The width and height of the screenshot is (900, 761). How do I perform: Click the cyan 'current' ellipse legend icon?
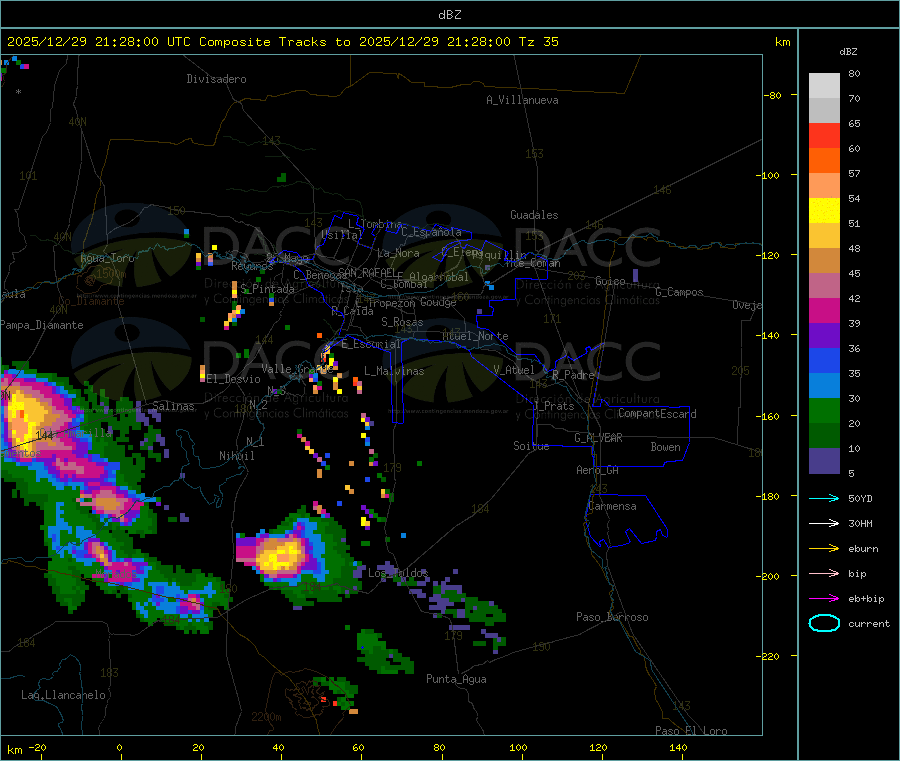tap(824, 623)
